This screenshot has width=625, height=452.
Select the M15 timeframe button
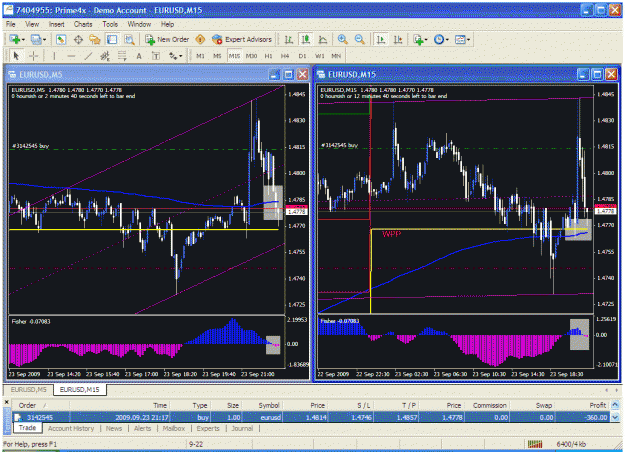click(x=234, y=56)
